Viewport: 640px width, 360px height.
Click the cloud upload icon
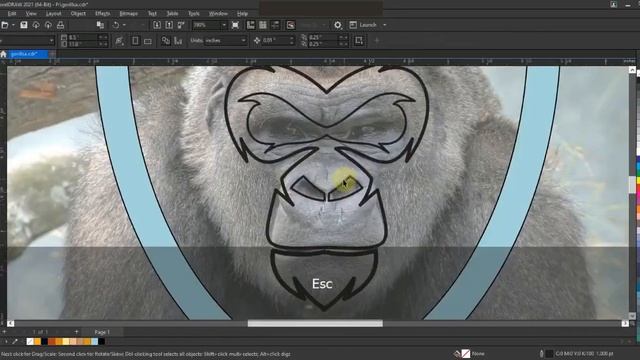click(36, 25)
